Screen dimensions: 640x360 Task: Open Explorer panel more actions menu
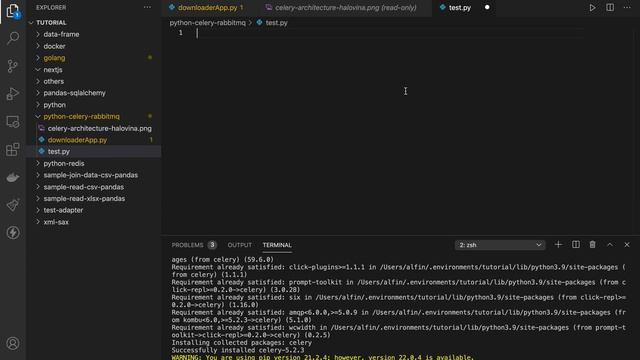pos(147,7)
